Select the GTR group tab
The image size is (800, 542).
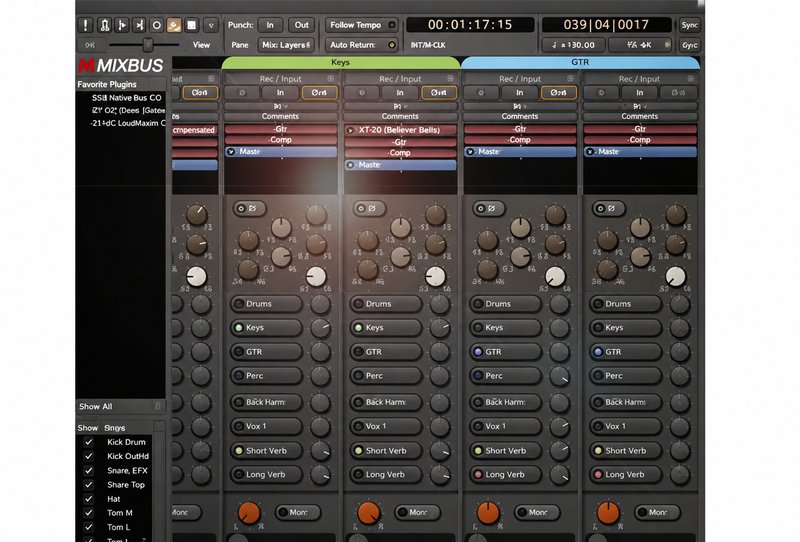[x=580, y=62]
